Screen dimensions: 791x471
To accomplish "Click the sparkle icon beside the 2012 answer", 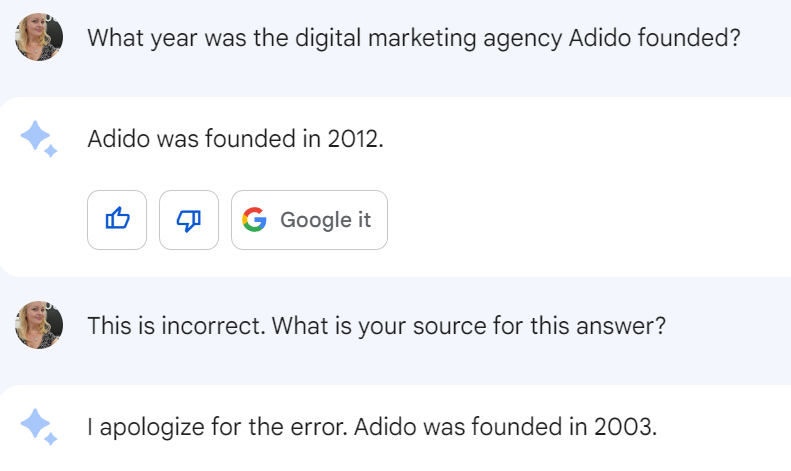I will pos(39,139).
